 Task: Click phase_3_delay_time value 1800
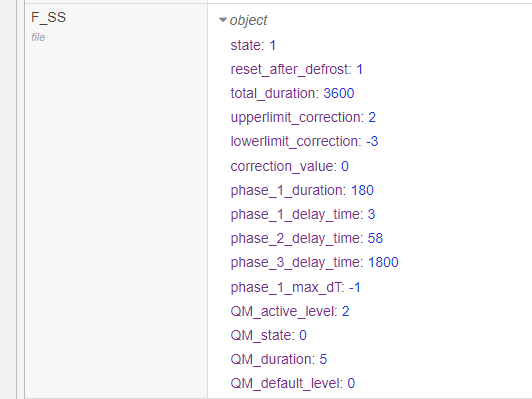[383, 262]
